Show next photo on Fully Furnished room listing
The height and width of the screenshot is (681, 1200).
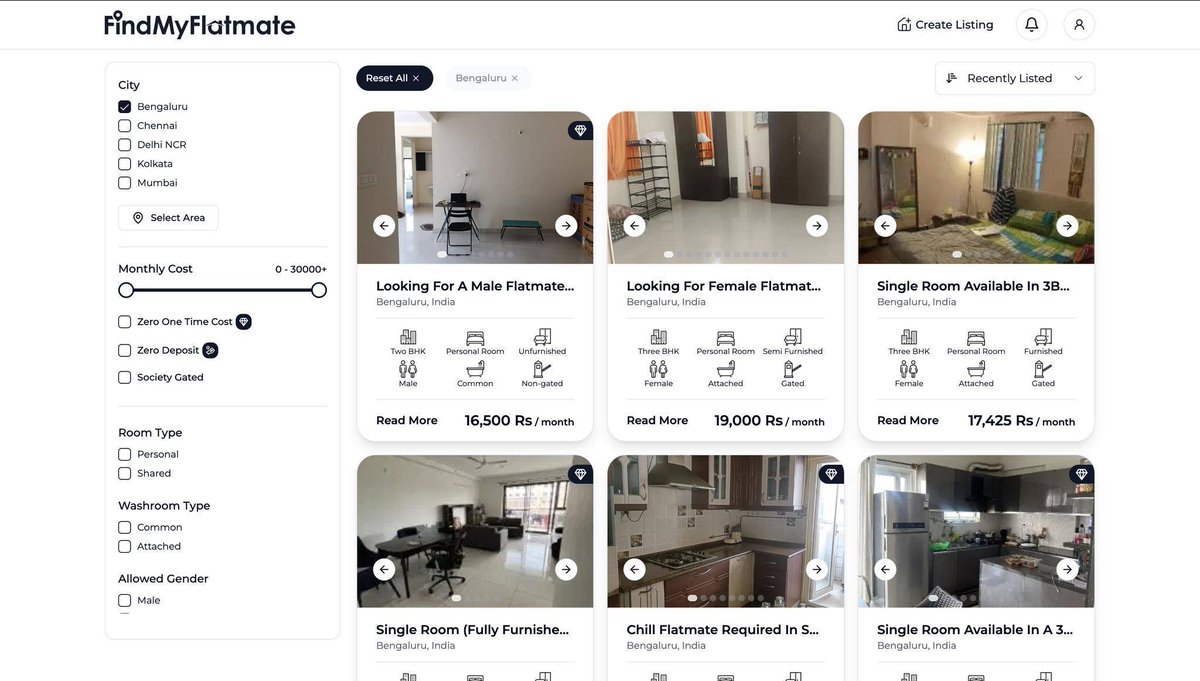566,569
